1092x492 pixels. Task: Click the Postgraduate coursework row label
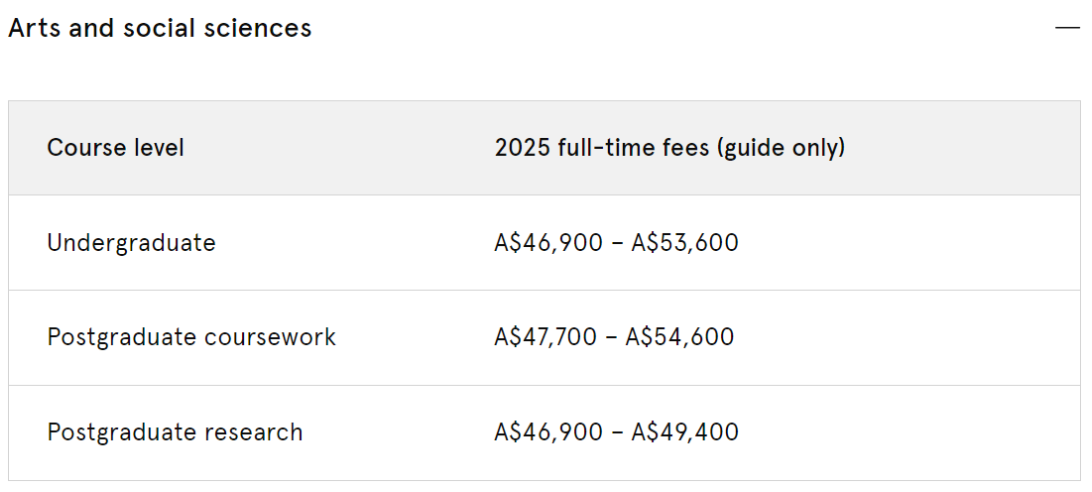(192, 337)
